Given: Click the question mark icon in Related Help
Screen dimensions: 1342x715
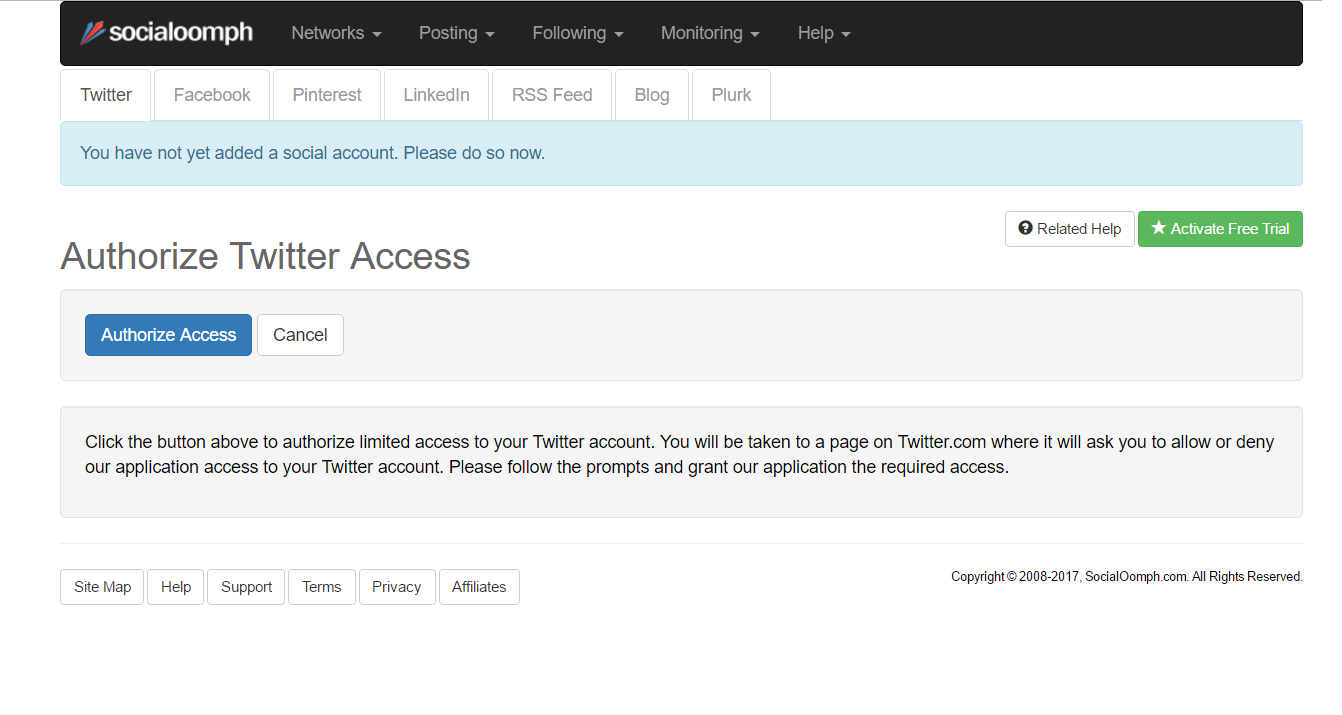Looking at the screenshot, I should coord(1025,228).
